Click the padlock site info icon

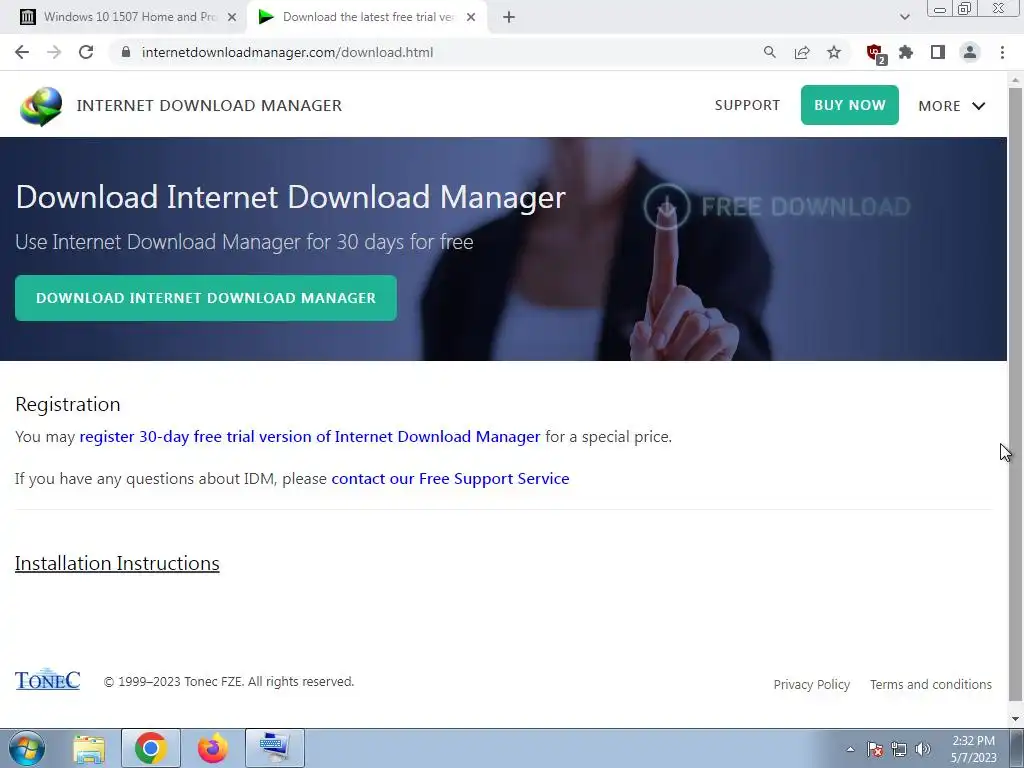[126, 52]
